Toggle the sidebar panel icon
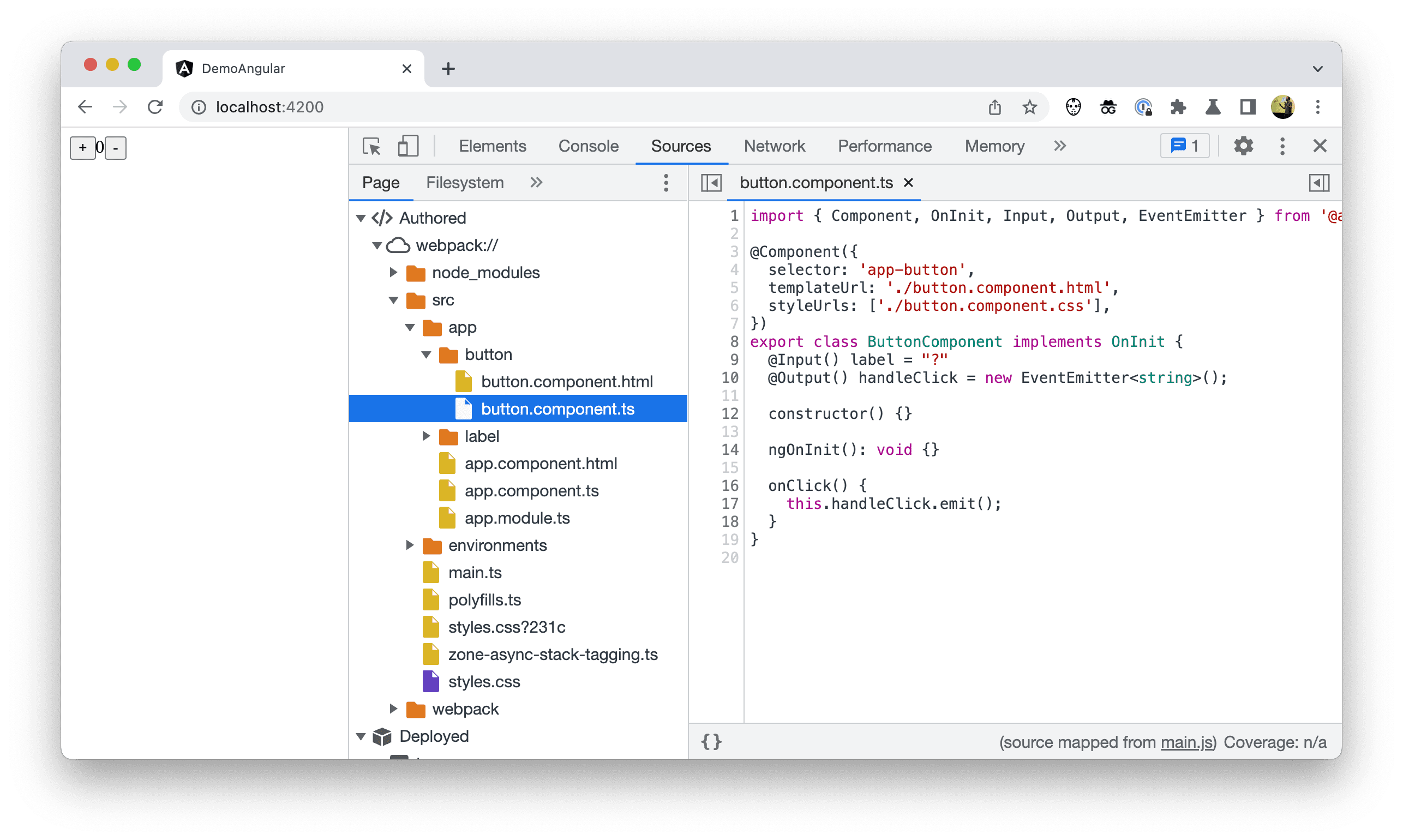The image size is (1403, 840). pos(712,182)
